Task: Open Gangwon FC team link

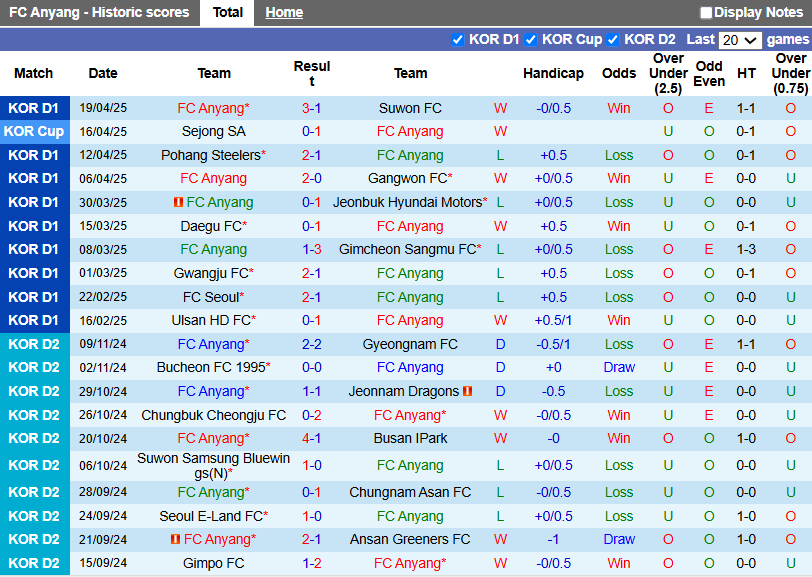Action: pyautogui.click(x=408, y=179)
